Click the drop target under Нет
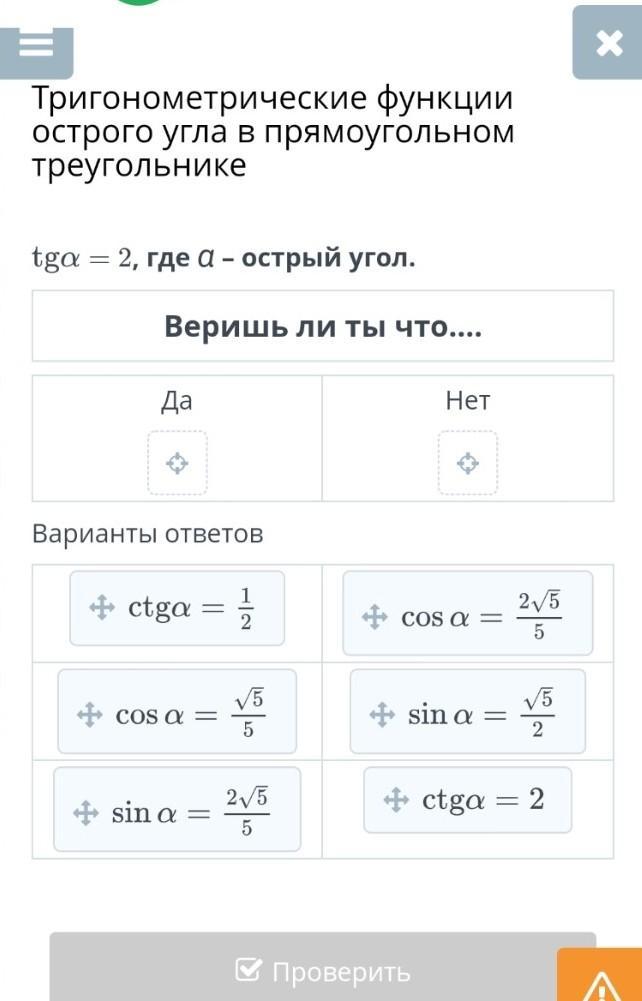The width and height of the screenshot is (642, 1001). coord(467,463)
